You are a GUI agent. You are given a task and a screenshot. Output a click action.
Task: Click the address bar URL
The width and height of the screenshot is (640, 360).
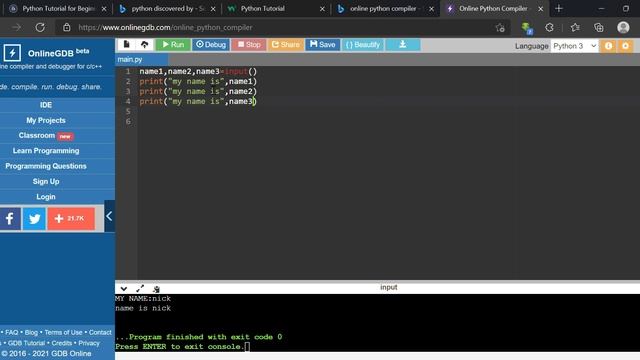[x=165, y=28]
